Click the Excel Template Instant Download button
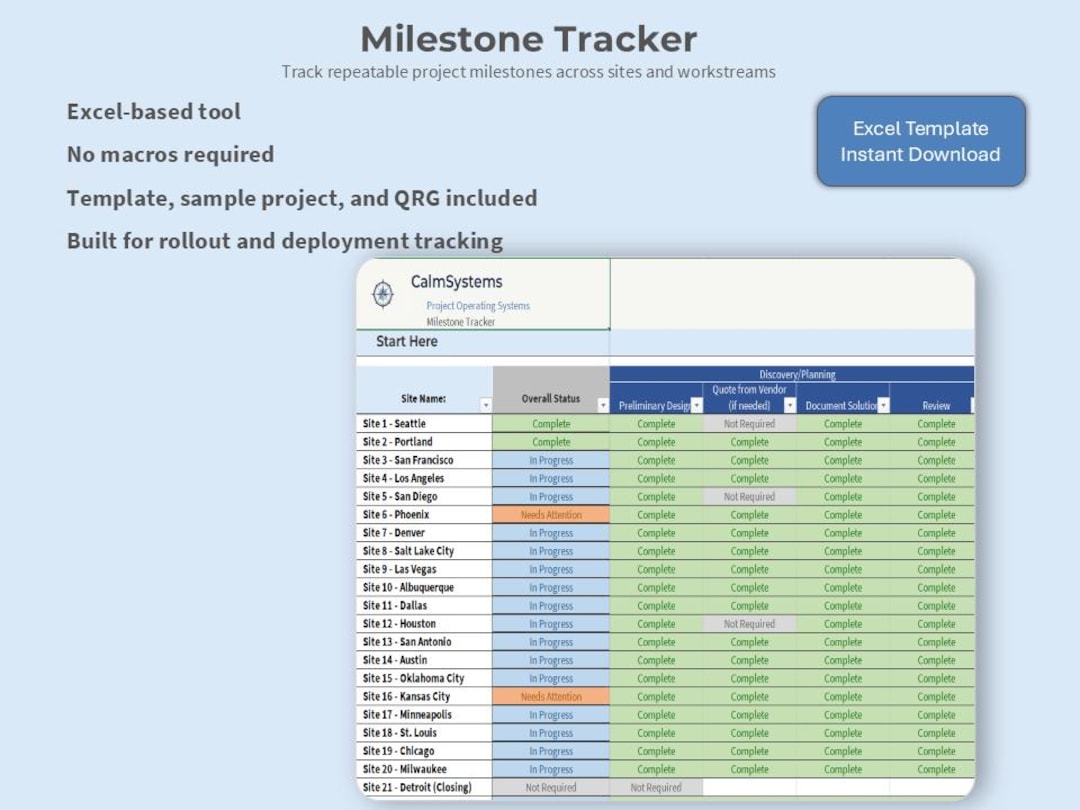Image resolution: width=1080 pixels, height=810 pixels. [x=921, y=141]
